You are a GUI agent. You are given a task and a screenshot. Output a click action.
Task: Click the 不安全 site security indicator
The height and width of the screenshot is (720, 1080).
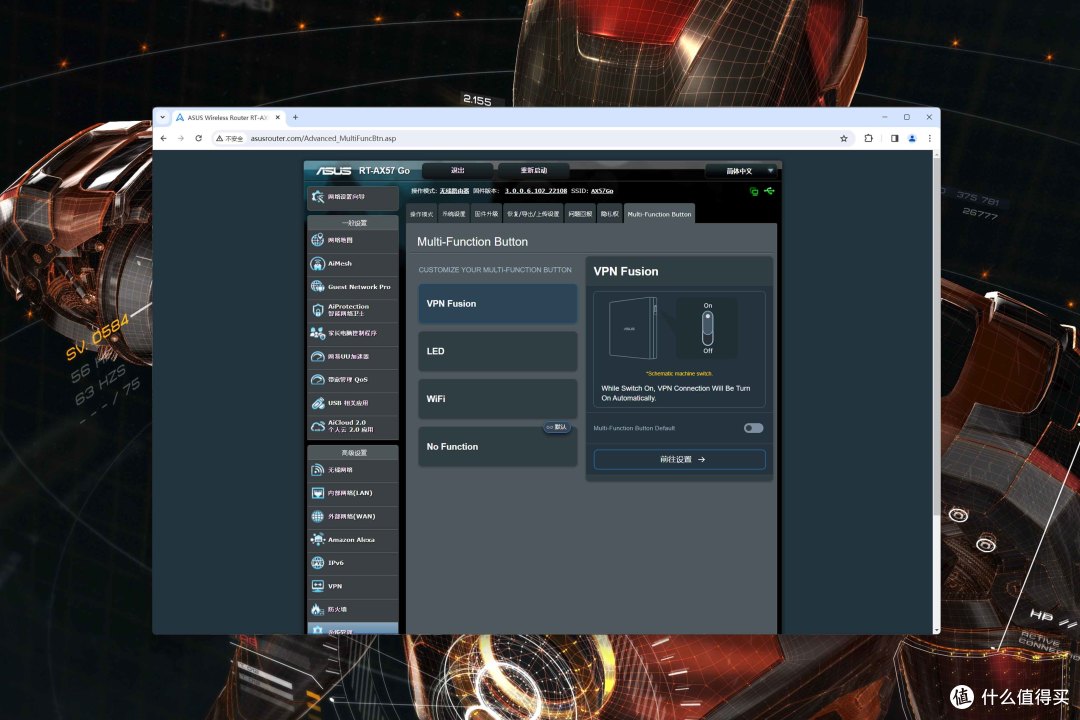point(230,138)
